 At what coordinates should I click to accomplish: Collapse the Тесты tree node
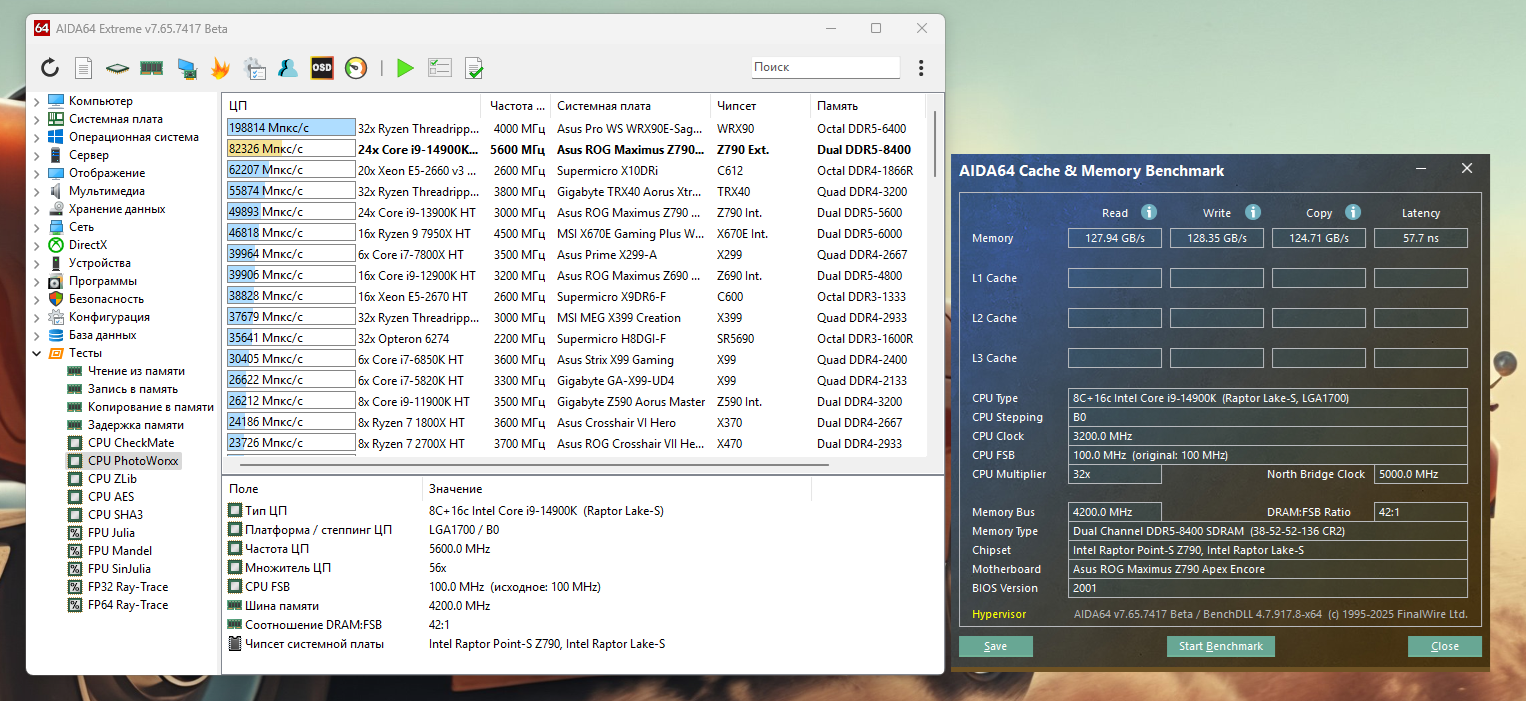point(37,353)
